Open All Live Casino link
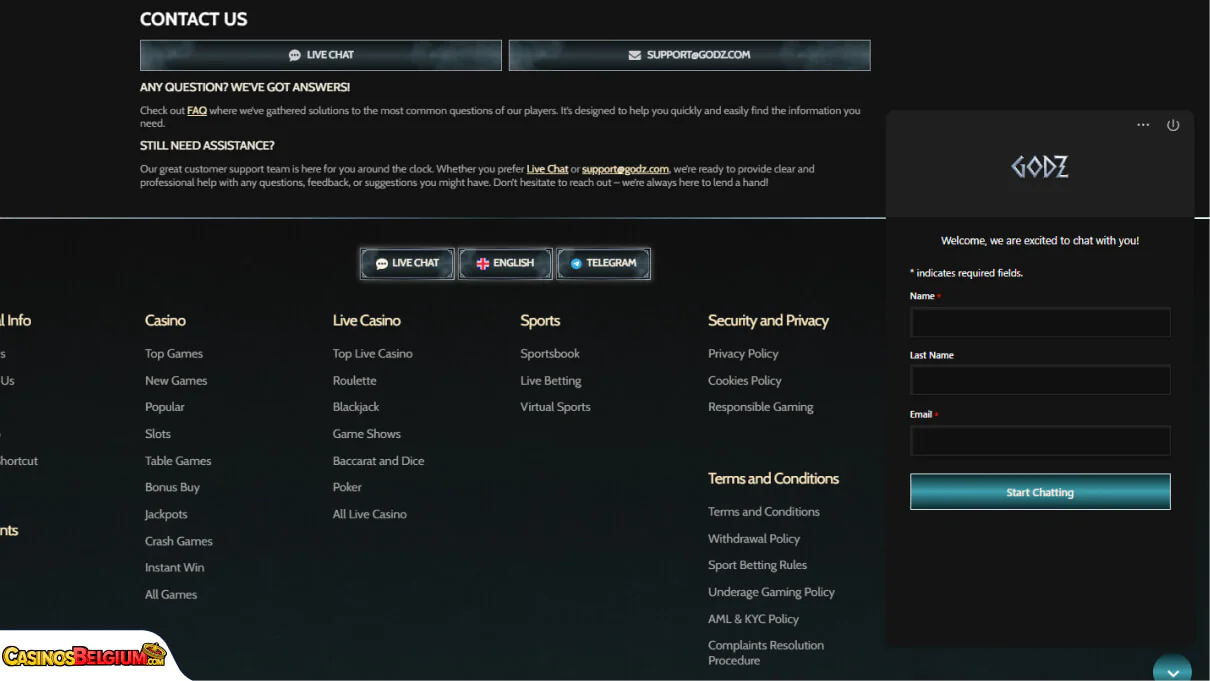 [x=370, y=514]
